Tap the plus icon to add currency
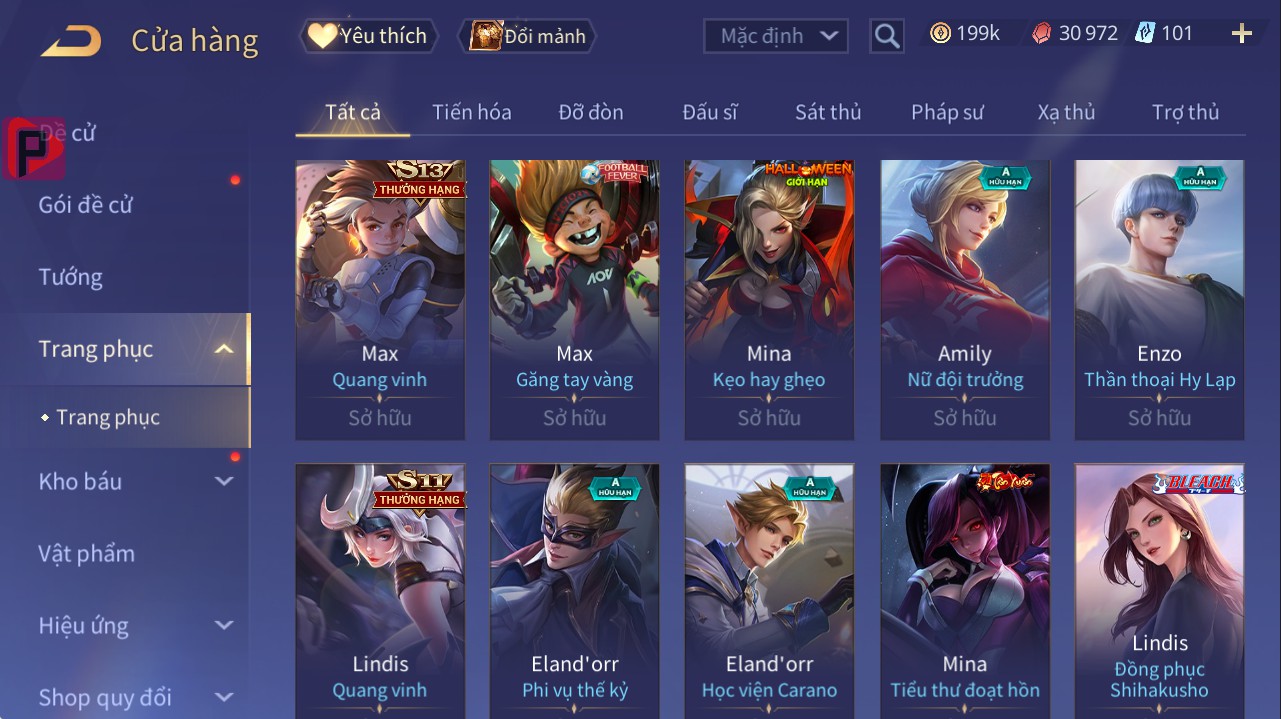The width and height of the screenshot is (1281, 719). (1242, 34)
